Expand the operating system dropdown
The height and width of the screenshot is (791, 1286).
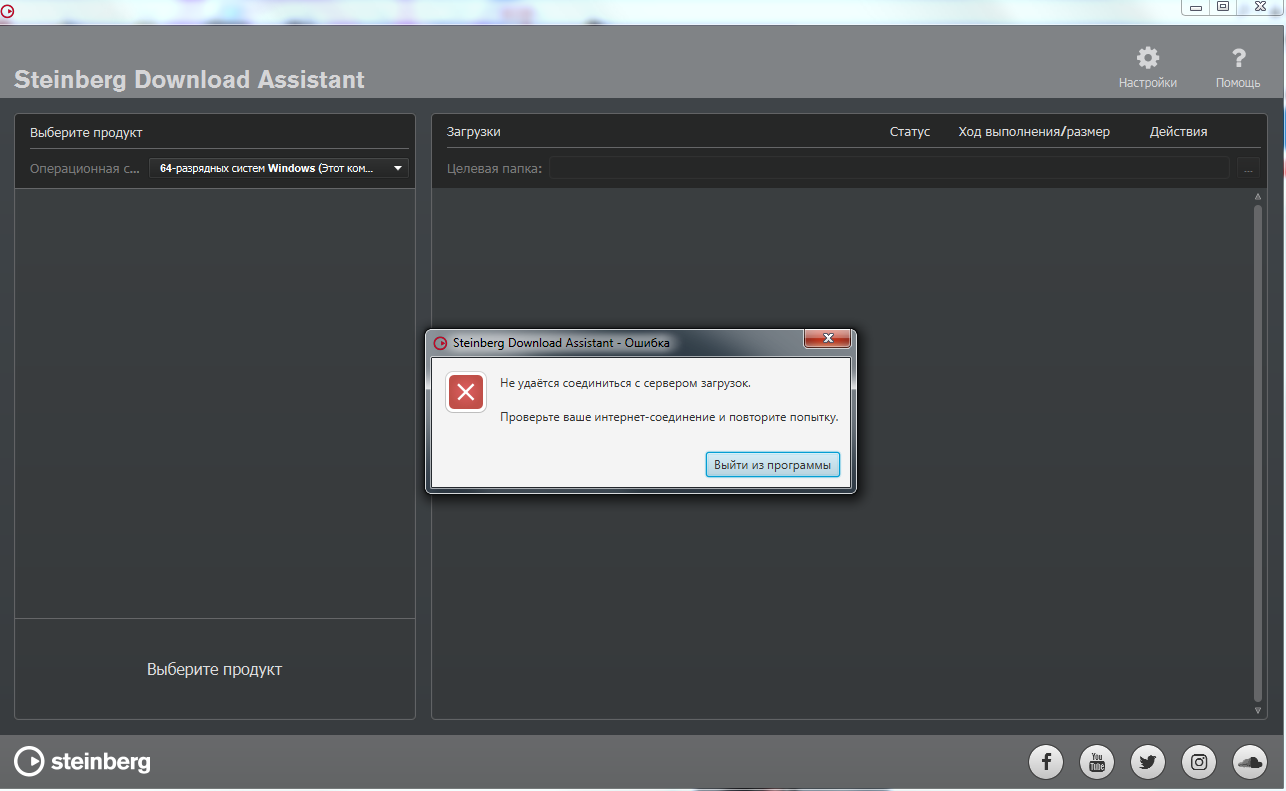pos(279,168)
